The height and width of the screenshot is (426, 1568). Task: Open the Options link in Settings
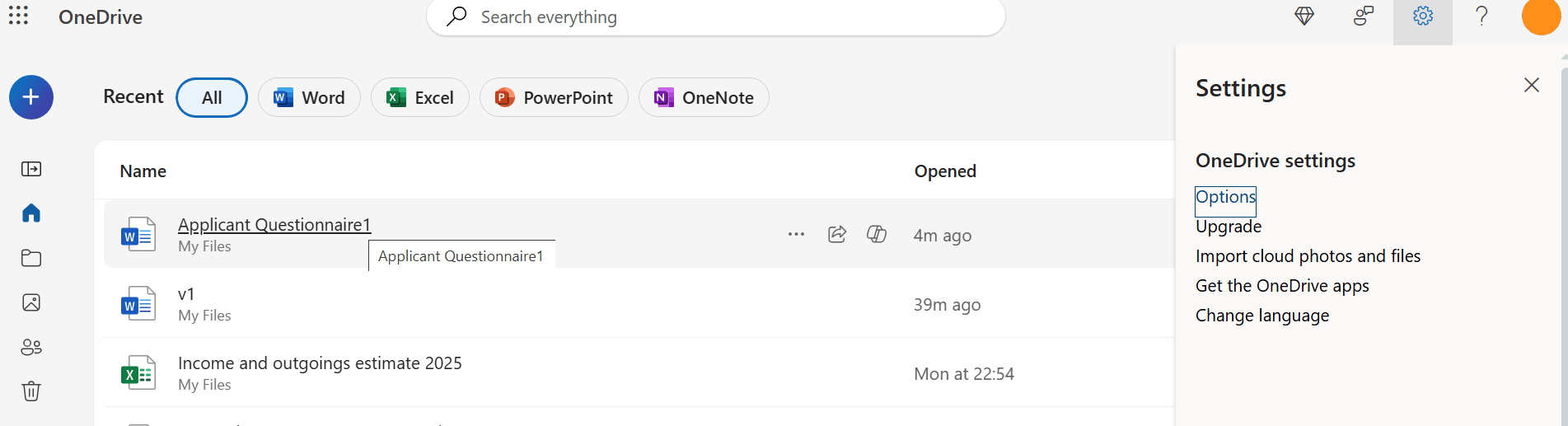pyautogui.click(x=1225, y=197)
